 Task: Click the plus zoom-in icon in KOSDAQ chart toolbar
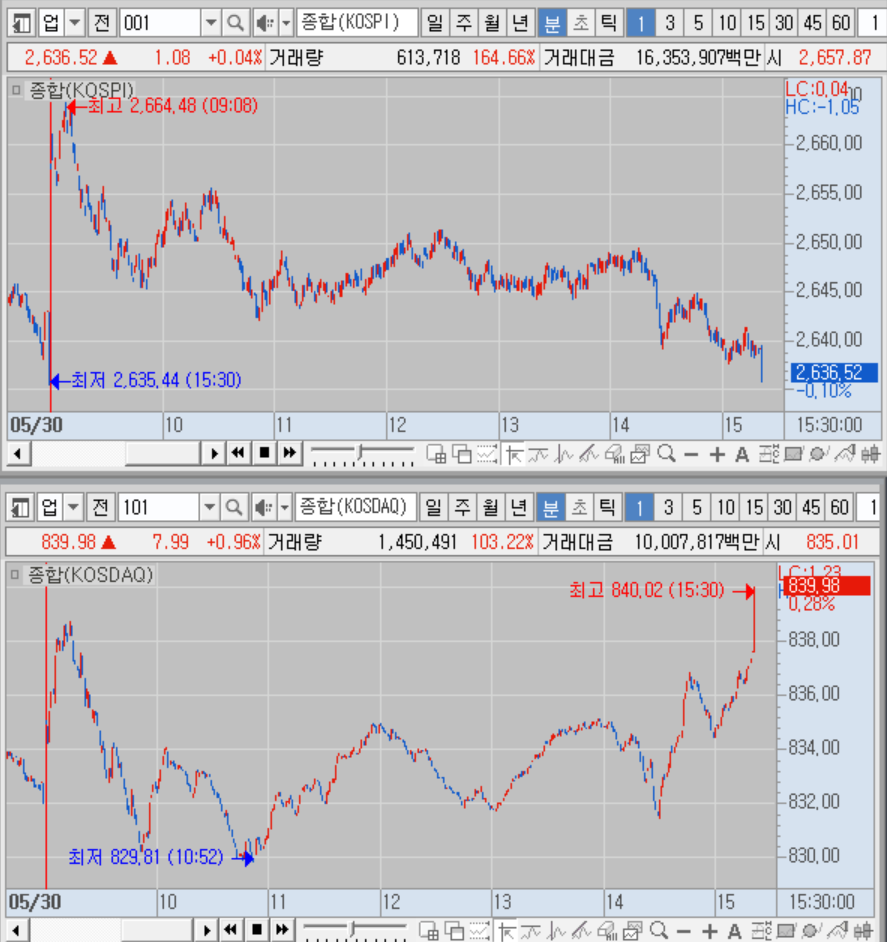pos(710,932)
